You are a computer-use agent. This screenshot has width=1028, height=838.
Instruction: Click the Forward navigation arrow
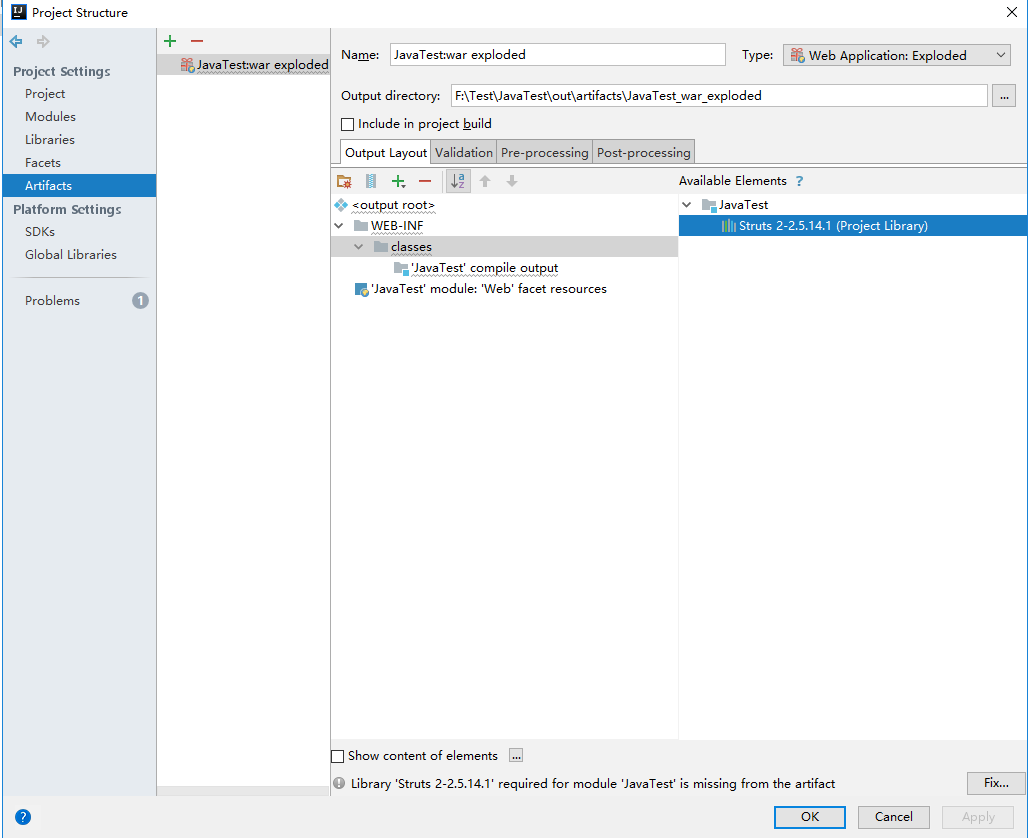coord(43,42)
